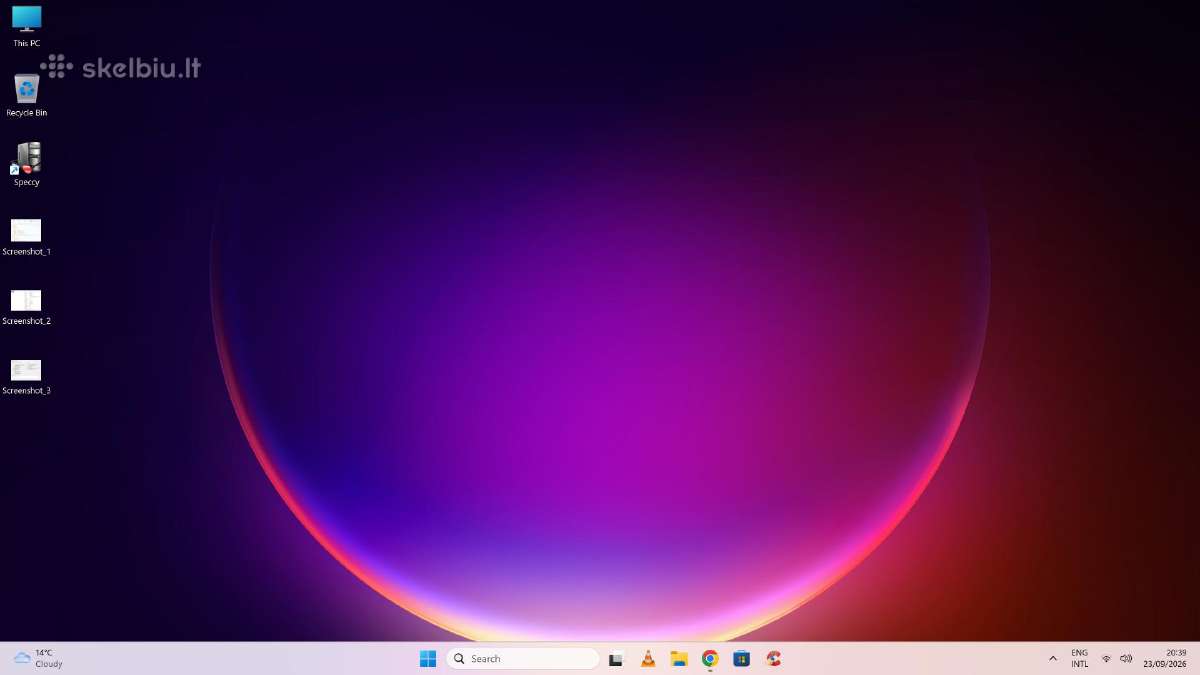Open the This PC desktop icon

[27, 26]
